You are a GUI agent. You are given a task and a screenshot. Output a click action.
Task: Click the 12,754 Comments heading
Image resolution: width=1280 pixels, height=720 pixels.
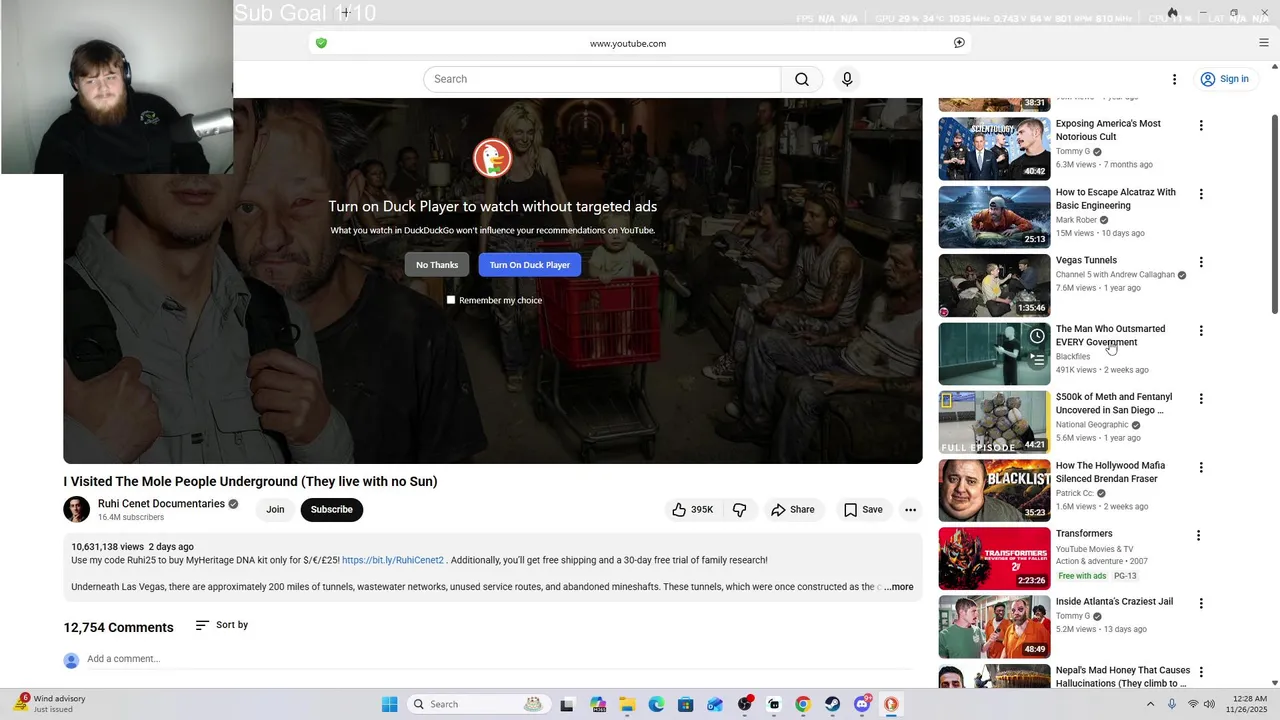118,627
